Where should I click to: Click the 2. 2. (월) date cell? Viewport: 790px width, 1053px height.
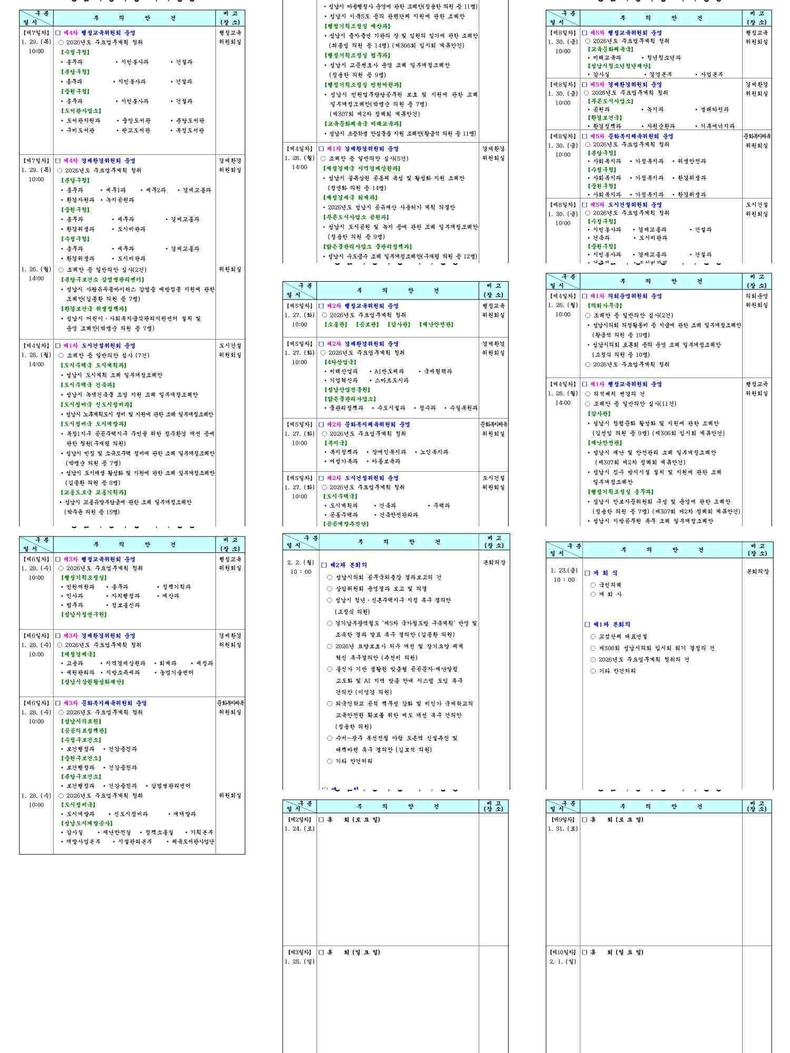(299, 564)
